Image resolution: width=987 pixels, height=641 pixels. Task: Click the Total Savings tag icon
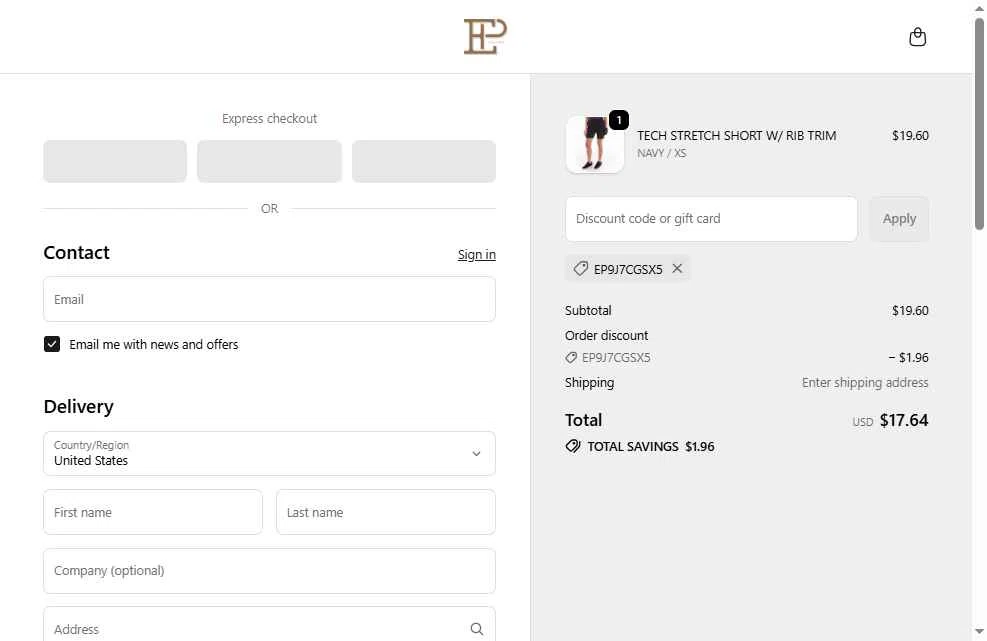[x=573, y=446]
